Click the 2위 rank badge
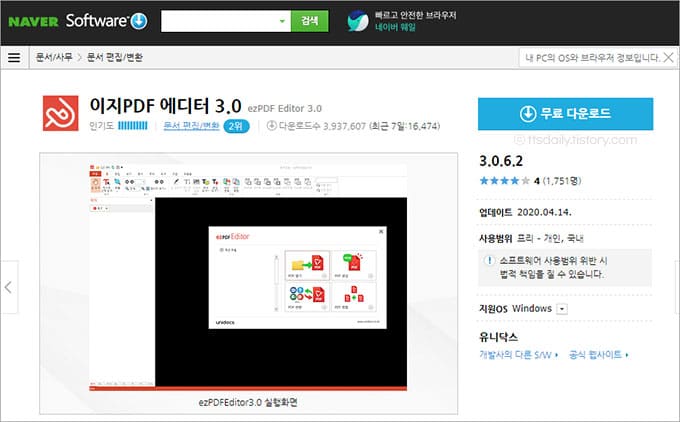680x422 pixels. pyautogui.click(x=236, y=126)
